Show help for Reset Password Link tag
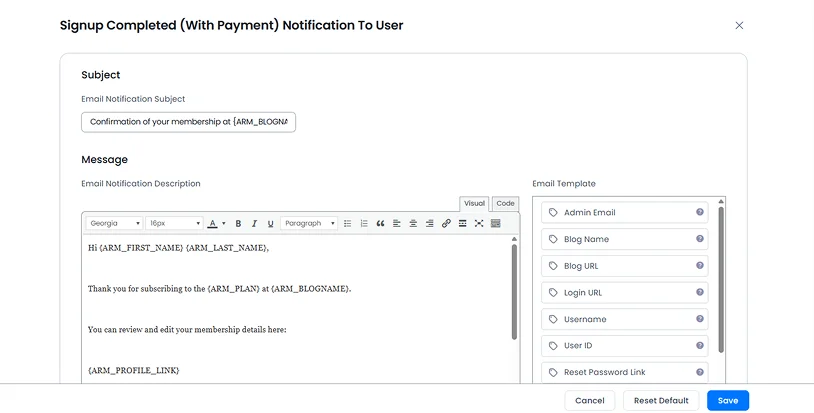Screen dimensions: 814x413 click(700, 372)
